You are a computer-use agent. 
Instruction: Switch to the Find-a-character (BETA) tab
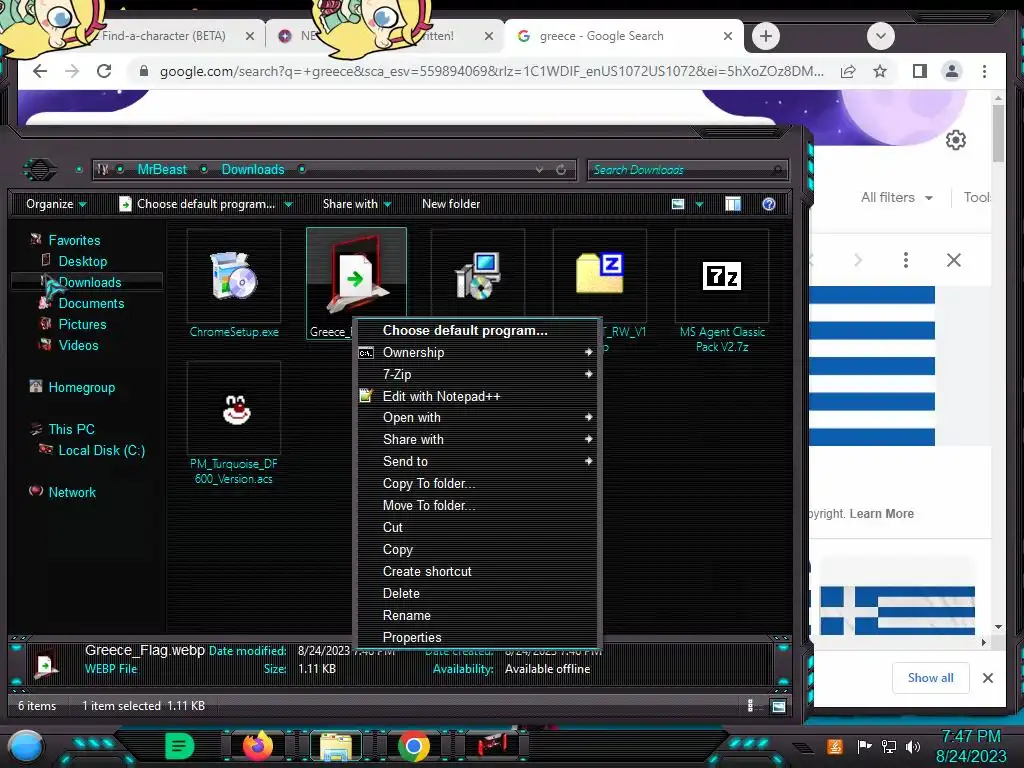(x=163, y=36)
